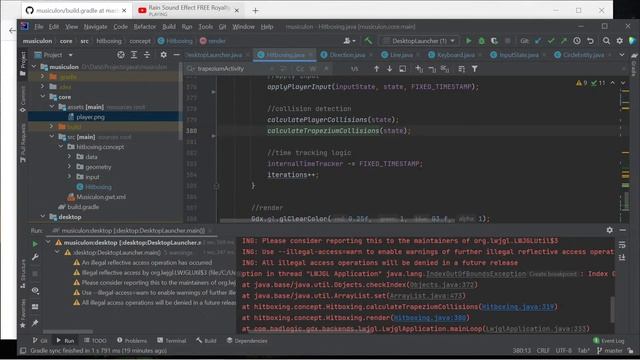Viewport: 640px width, 360px height.
Task: Toggle soft-wrap icon in Run console
Action: [x=622, y=245]
